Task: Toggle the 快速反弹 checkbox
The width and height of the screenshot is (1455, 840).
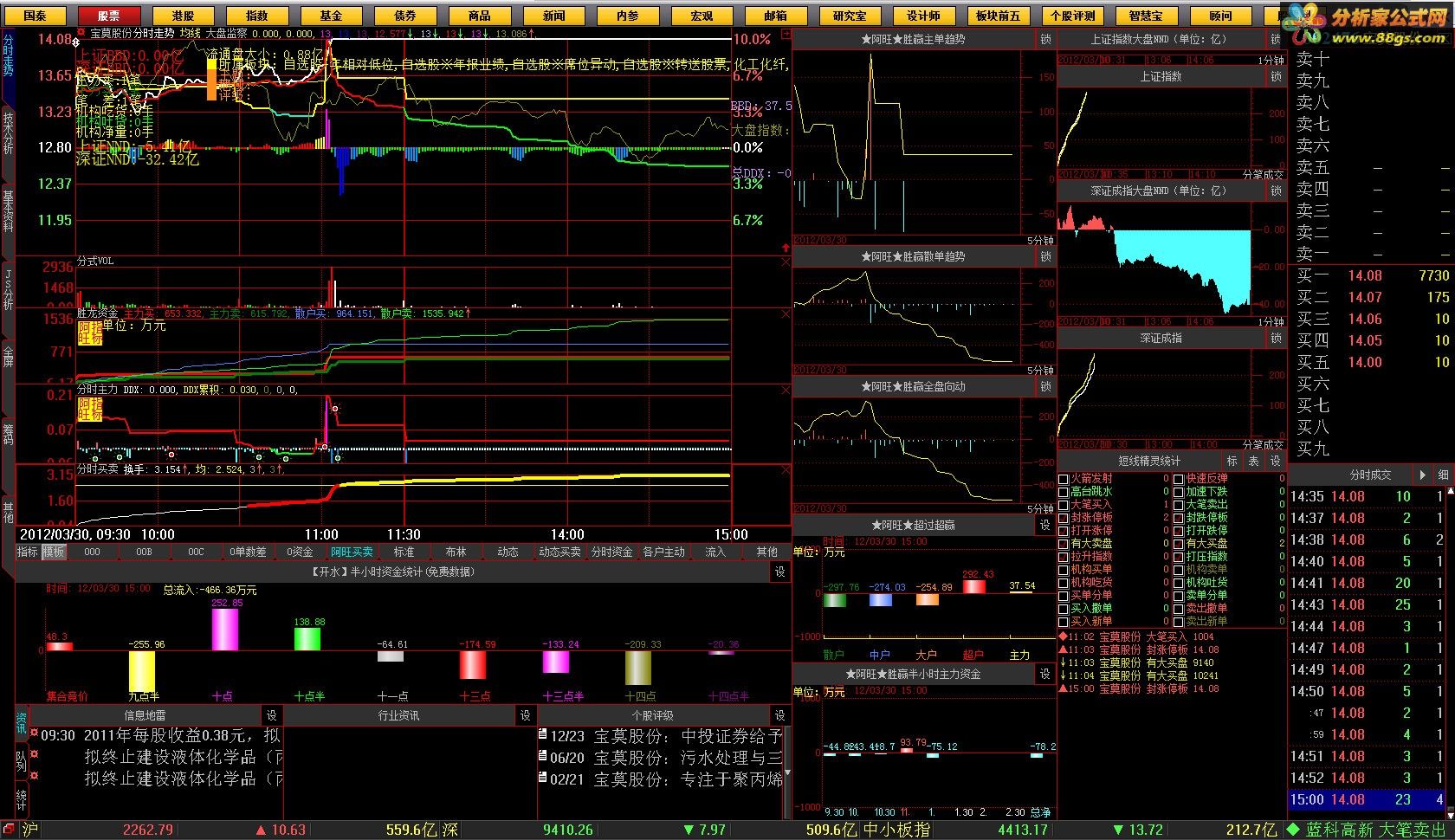Action: click(x=1179, y=479)
